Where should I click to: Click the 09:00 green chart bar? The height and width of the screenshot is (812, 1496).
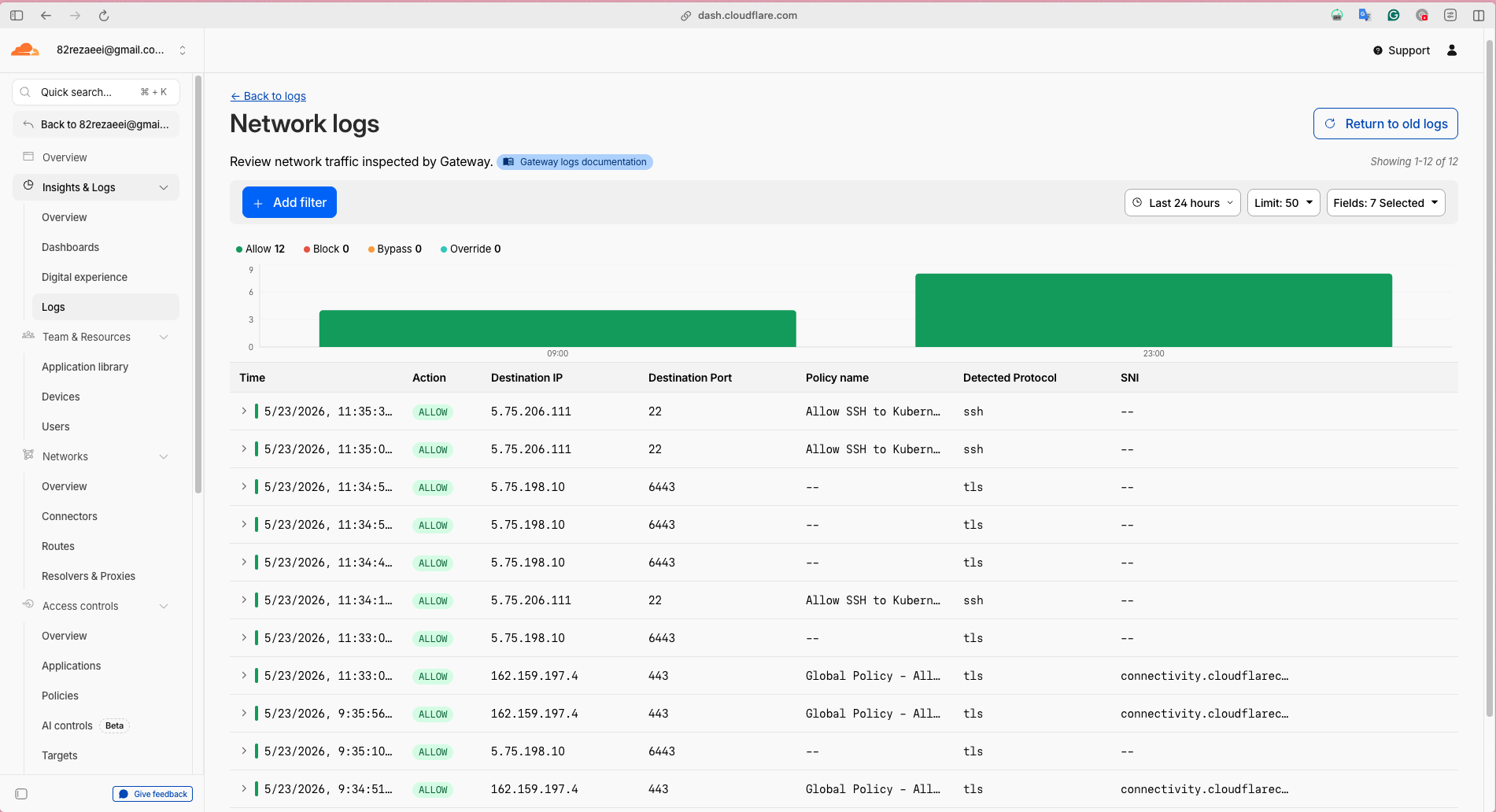click(x=557, y=328)
